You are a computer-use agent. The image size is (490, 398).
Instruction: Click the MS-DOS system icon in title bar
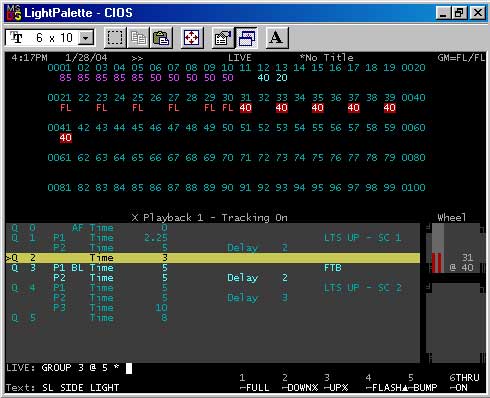coord(14,13)
